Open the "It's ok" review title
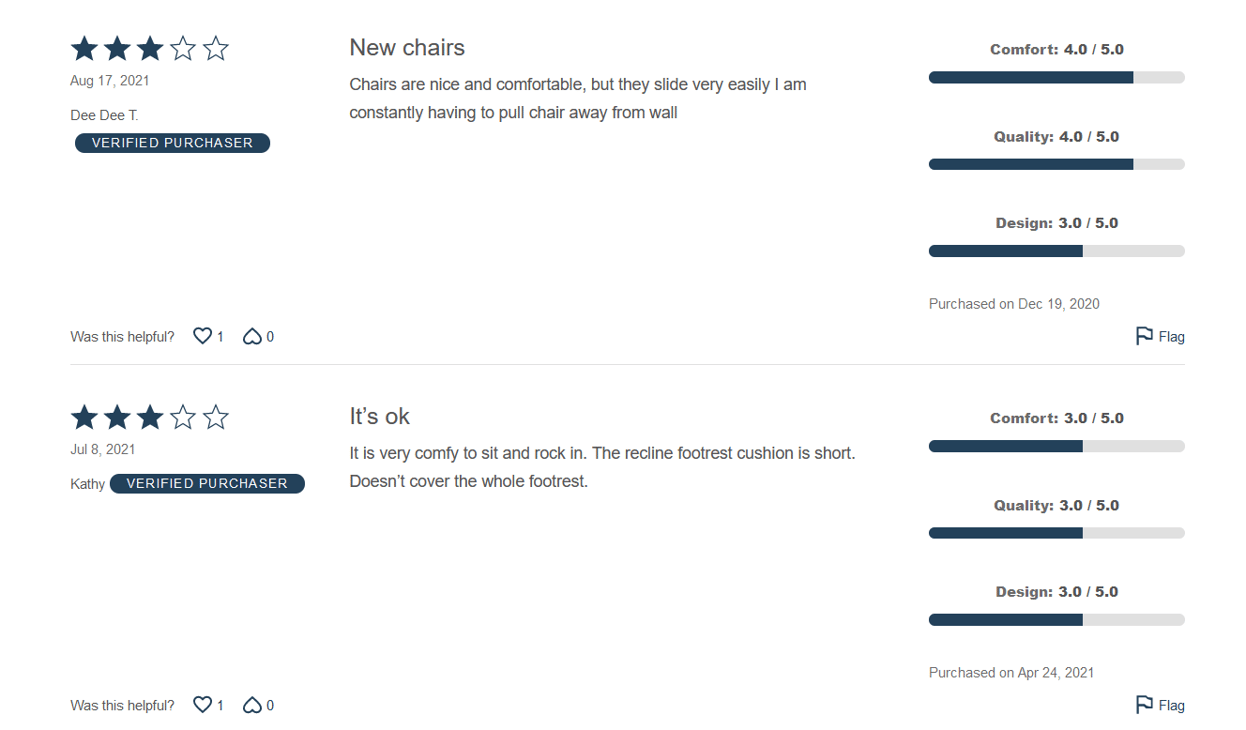The height and width of the screenshot is (730, 1246). pyautogui.click(x=380, y=416)
